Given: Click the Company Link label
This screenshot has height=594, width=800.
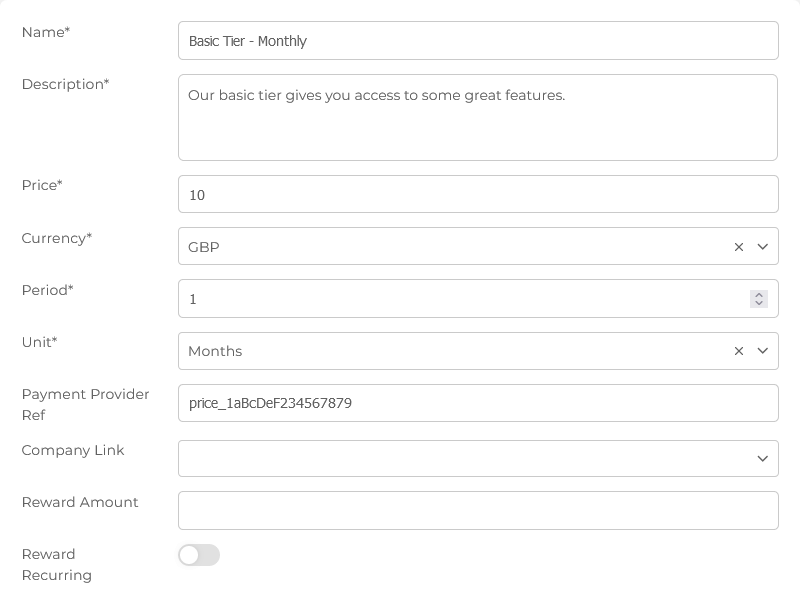Looking at the screenshot, I should pos(72,450).
